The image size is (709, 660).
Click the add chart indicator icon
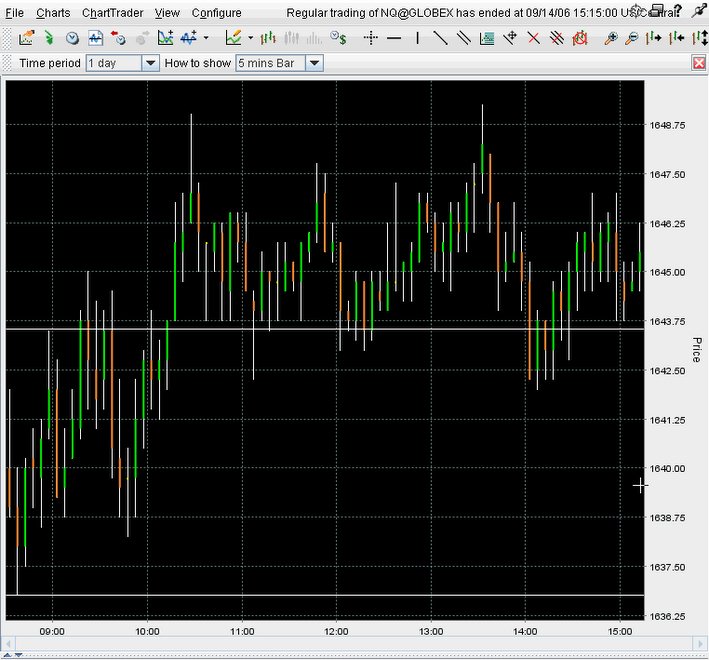pos(165,38)
